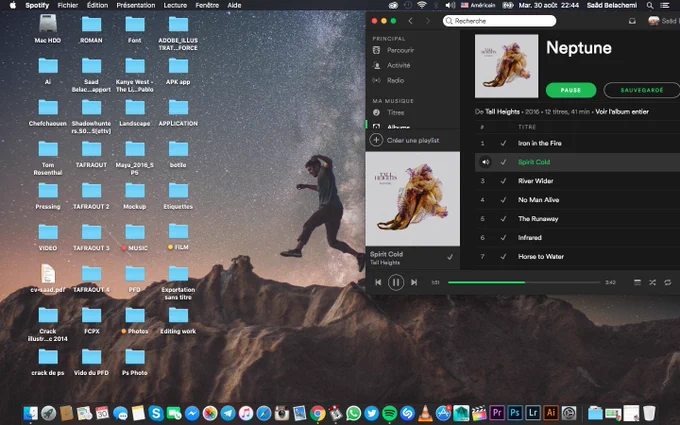Open Spotlight search in the menu bar
The height and width of the screenshot is (425, 680).
coord(650,5)
